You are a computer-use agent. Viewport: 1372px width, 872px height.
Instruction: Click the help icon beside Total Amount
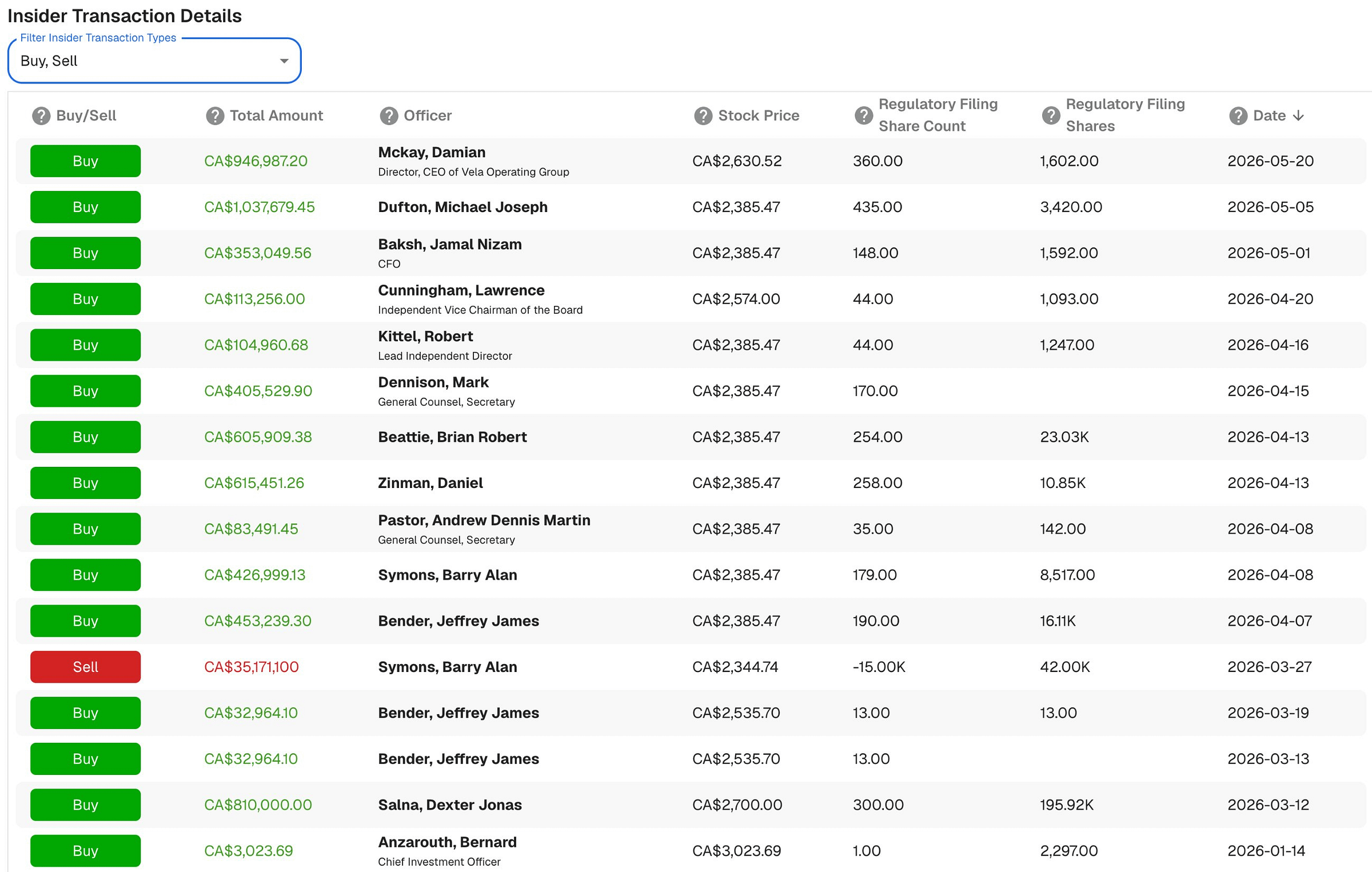tap(215, 116)
